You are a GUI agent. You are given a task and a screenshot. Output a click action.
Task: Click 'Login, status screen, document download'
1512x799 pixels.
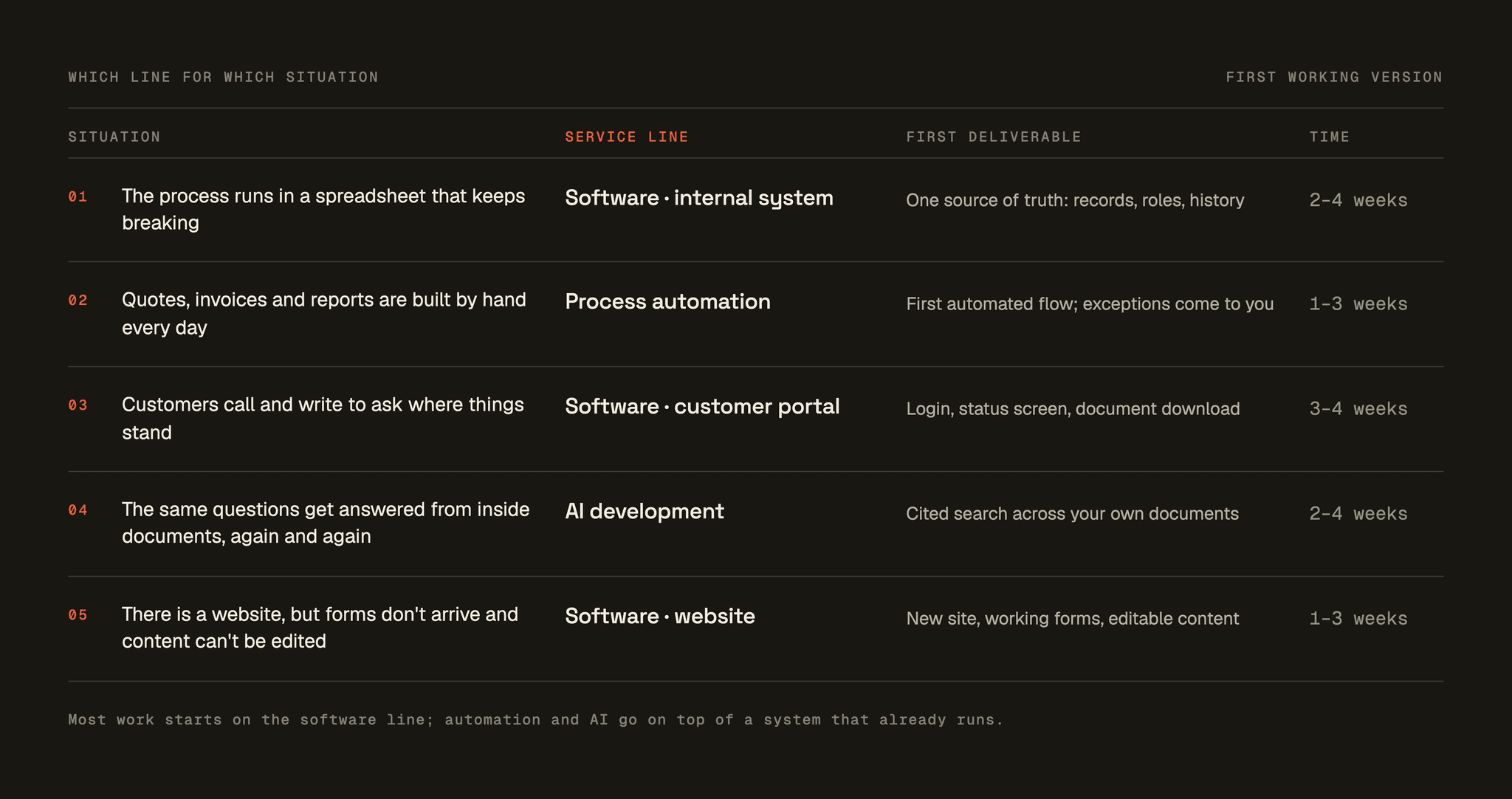click(1073, 409)
